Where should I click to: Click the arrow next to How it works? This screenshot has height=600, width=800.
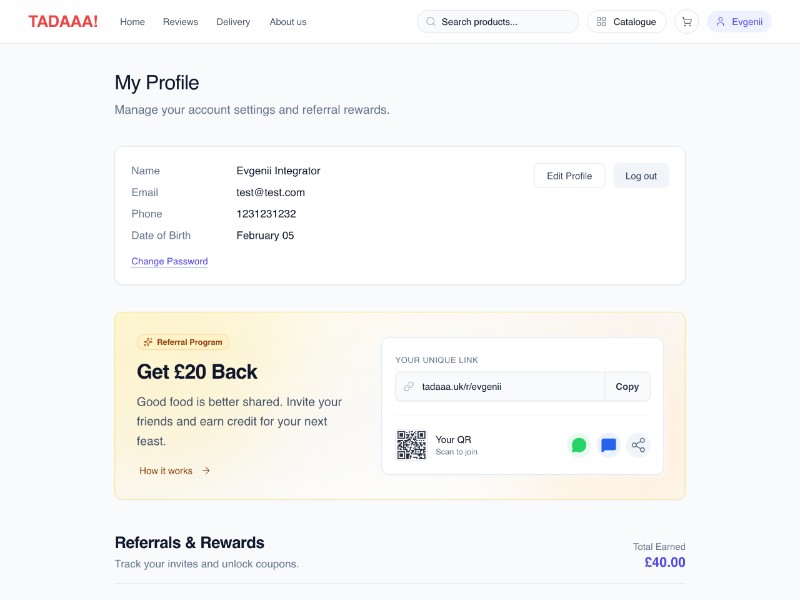[206, 471]
